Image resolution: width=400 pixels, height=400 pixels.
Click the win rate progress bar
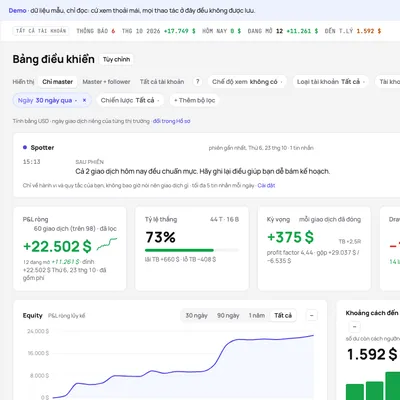pyautogui.click(x=192, y=250)
